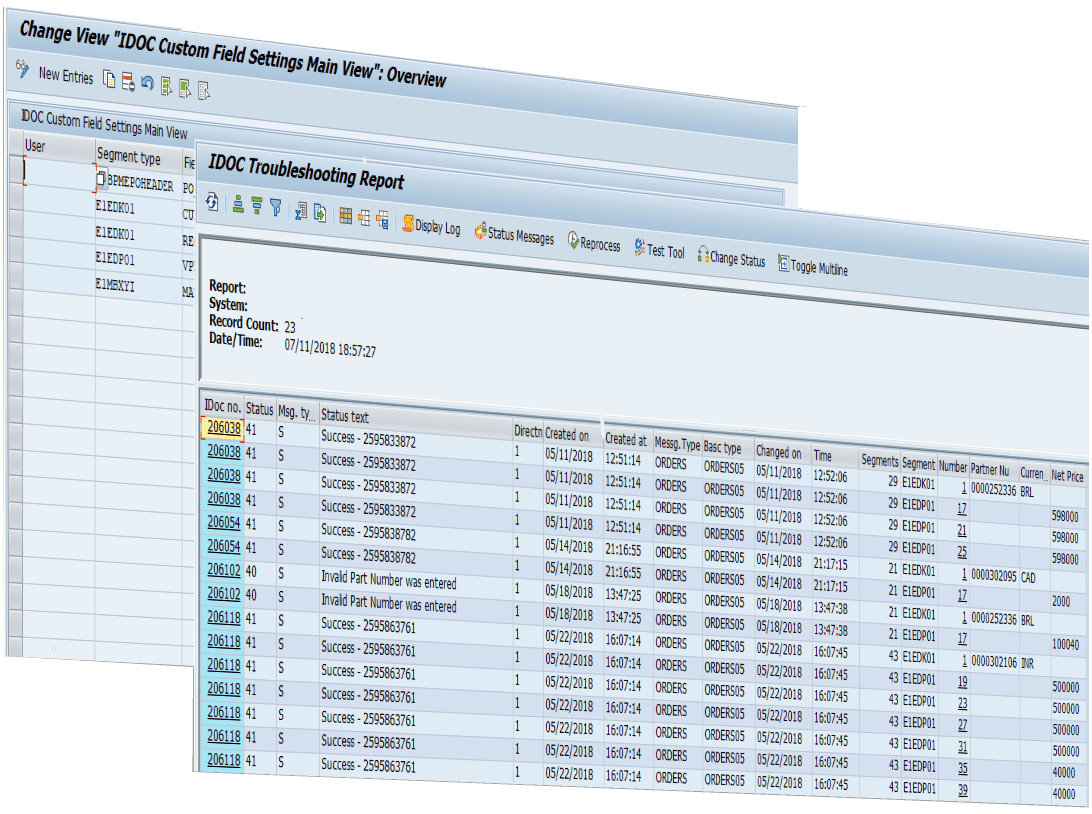
Task: Click the Change Status button
Action: click(731, 258)
